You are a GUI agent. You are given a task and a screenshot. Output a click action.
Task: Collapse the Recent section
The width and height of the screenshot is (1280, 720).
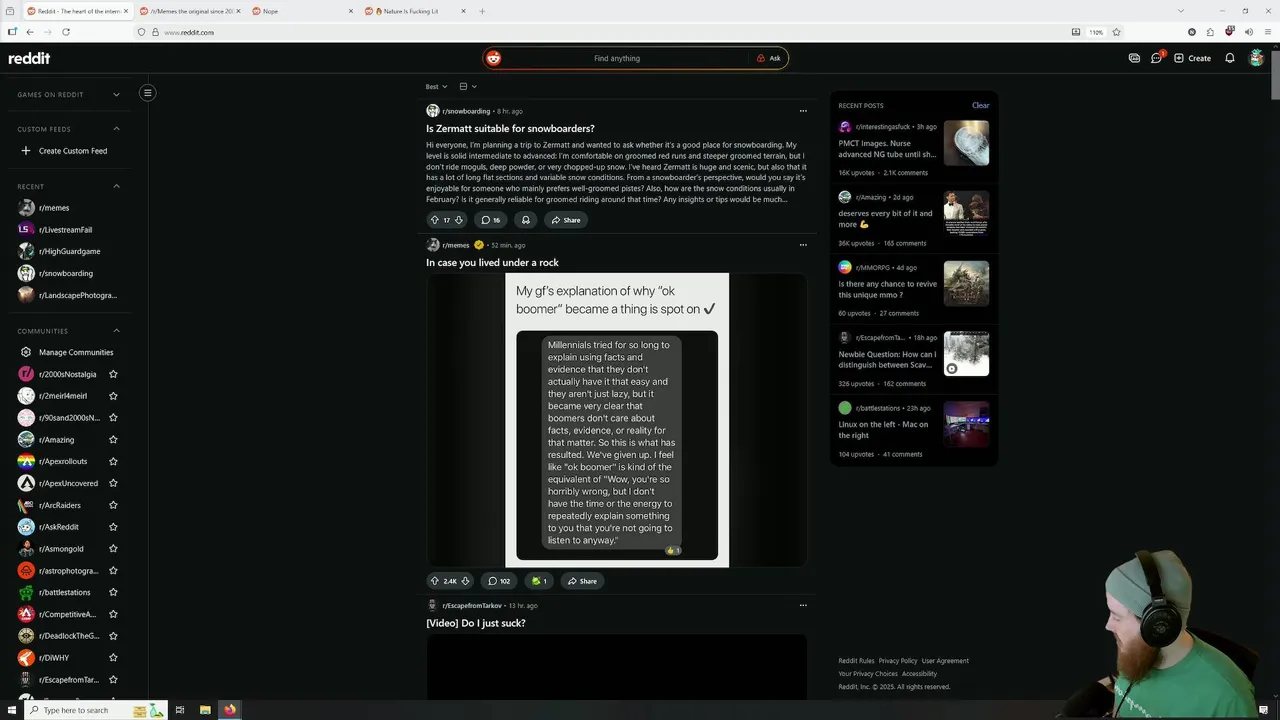click(x=116, y=186)
